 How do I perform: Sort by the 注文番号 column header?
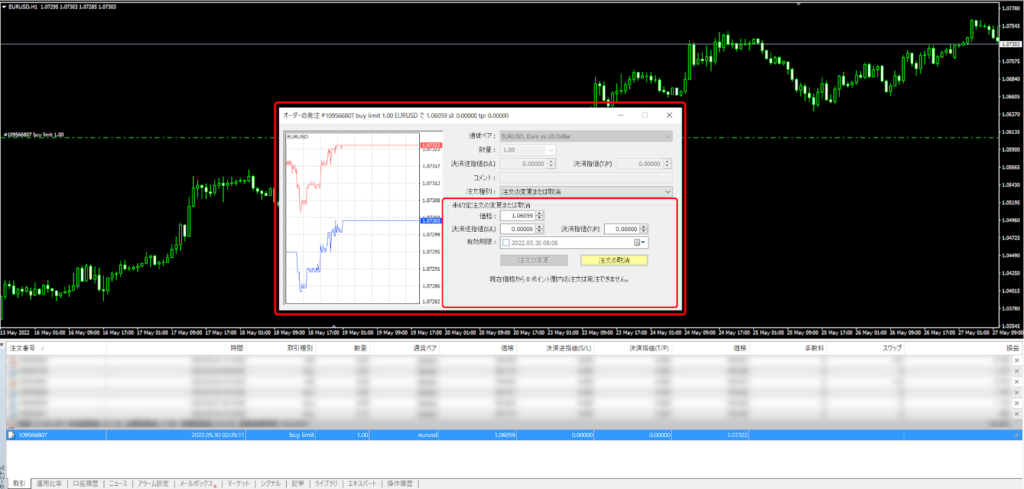56,348
